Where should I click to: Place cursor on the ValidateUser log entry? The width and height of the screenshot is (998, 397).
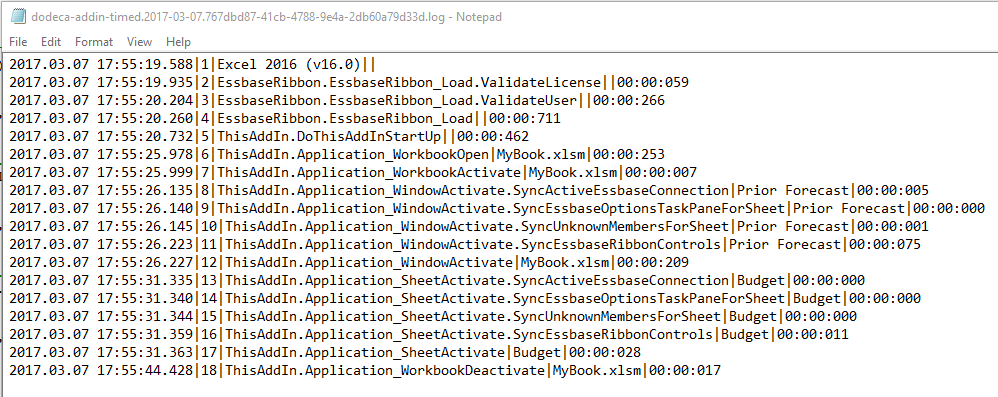pos(337,101)
